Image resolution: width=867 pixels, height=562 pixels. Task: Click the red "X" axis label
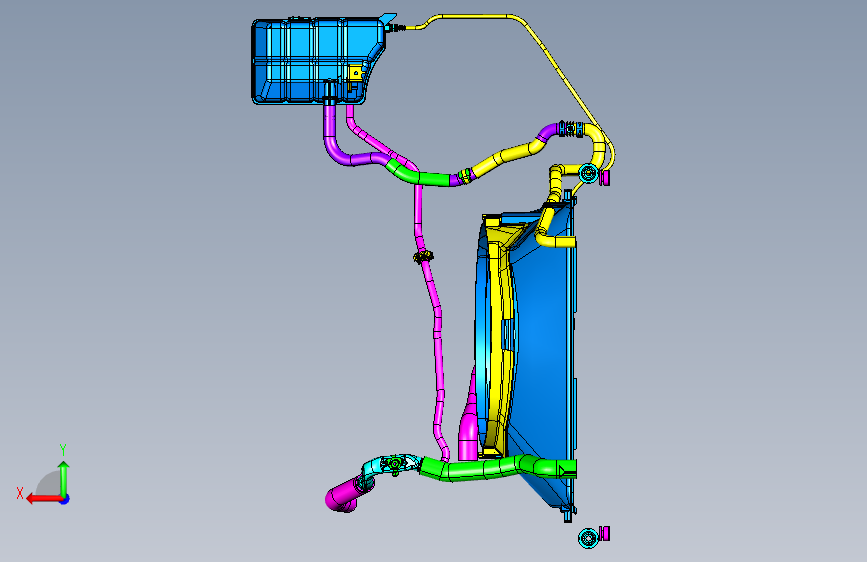pyautogui.click(x=20, y=493)
